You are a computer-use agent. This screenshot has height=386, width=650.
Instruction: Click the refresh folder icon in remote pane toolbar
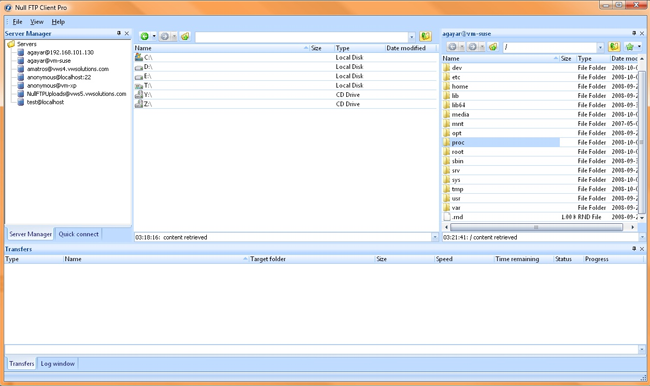tap(614, 47)
